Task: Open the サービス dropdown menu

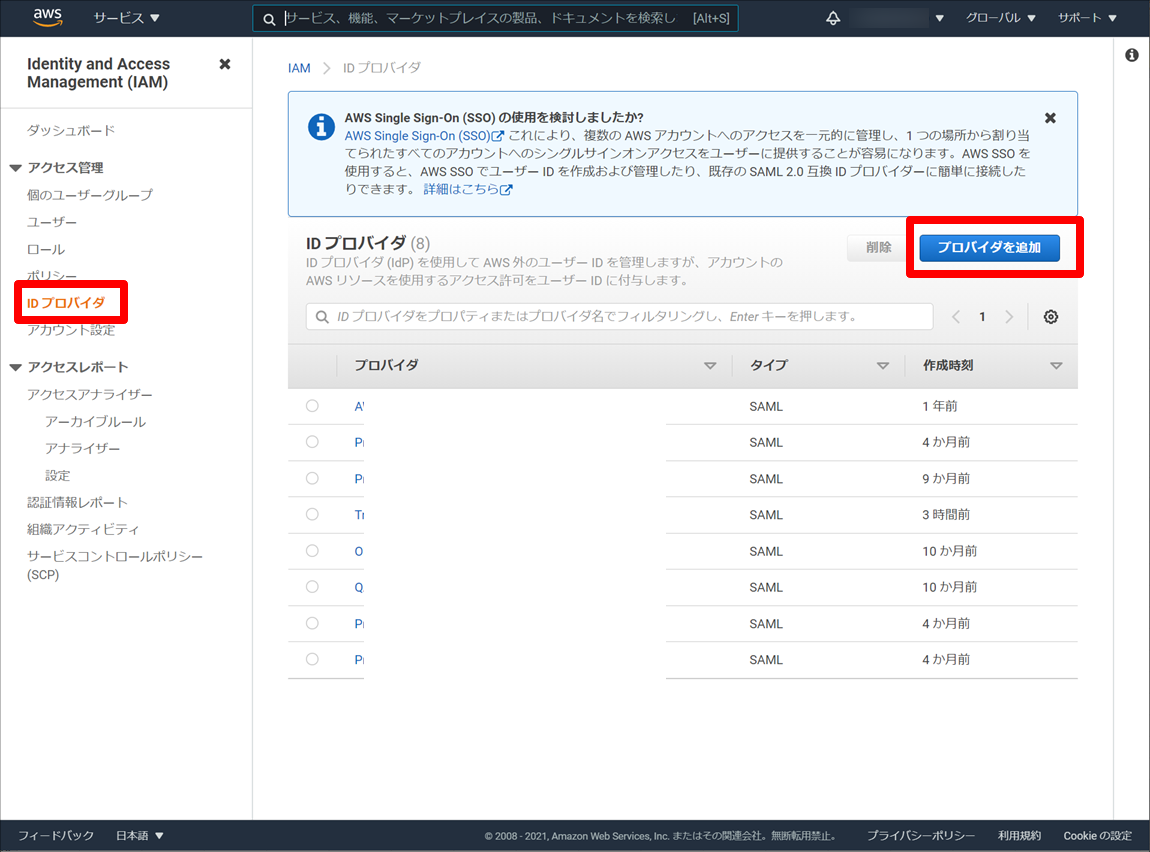Action: click(x=126, y=18)
